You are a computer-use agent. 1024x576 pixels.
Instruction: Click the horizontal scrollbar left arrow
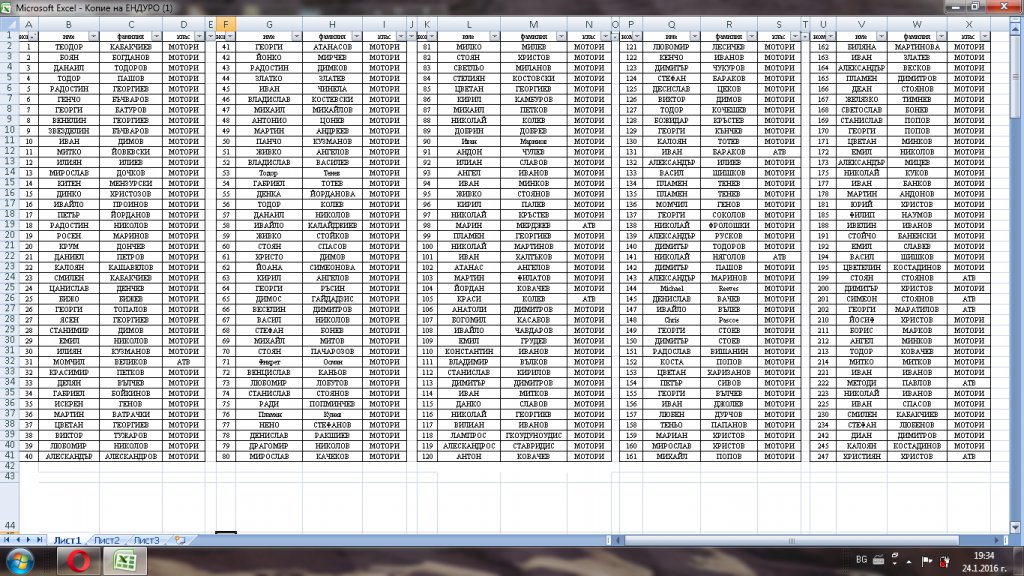coord(618,540)
